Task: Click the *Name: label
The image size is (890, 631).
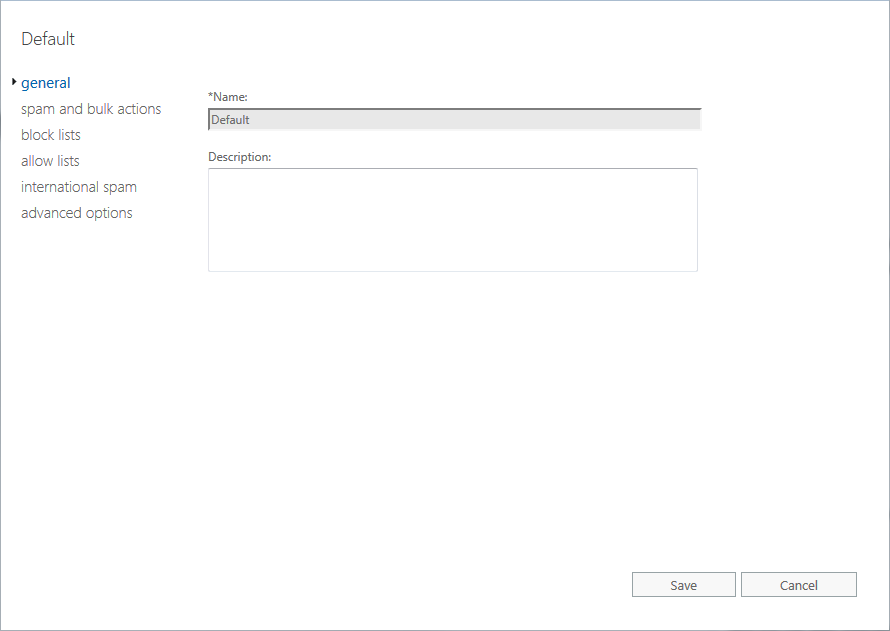Action: coord(228,97)
